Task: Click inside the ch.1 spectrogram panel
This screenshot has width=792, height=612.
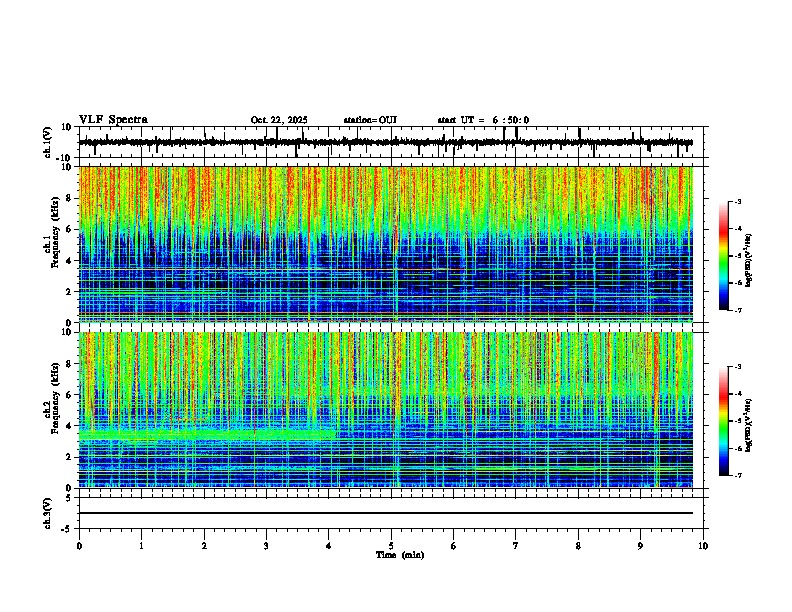Action: pyautogui.click(x=385, y=244)
